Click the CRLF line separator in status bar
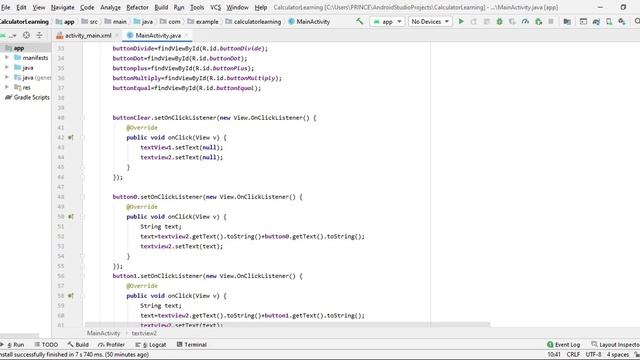This screenshot has height=360, width=640. click(x=573, y=354)
